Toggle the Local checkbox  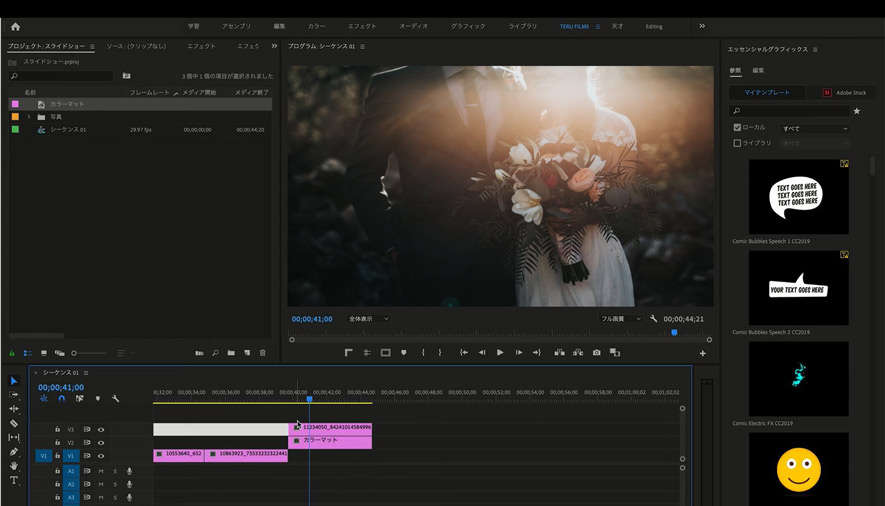(x=737, y=127)
